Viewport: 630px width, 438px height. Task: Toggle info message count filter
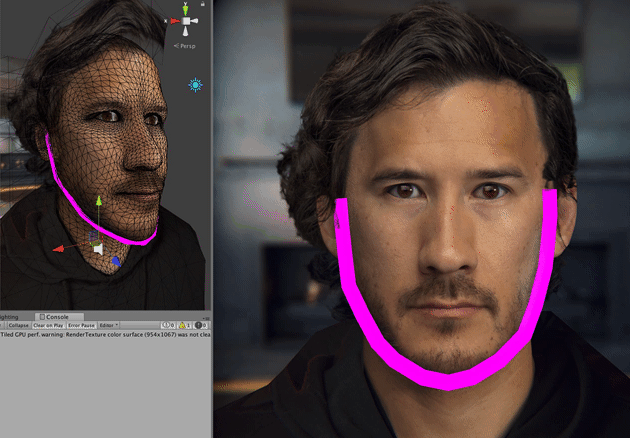168,325
